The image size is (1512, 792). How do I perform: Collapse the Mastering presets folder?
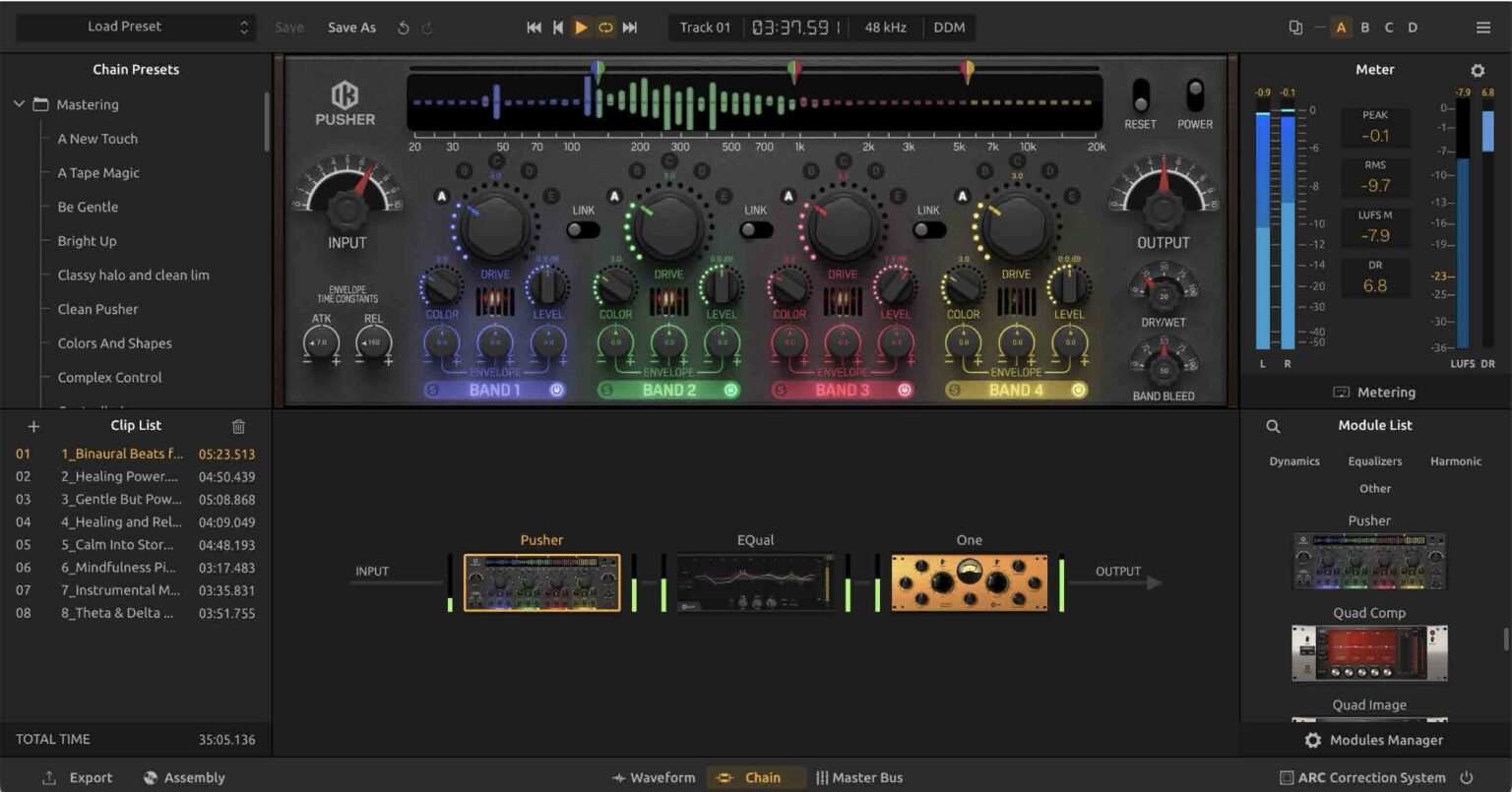click(19, 104)
